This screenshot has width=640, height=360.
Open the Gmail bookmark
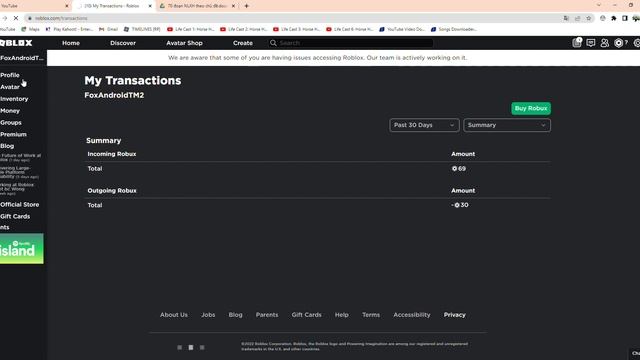pos(109,29)
